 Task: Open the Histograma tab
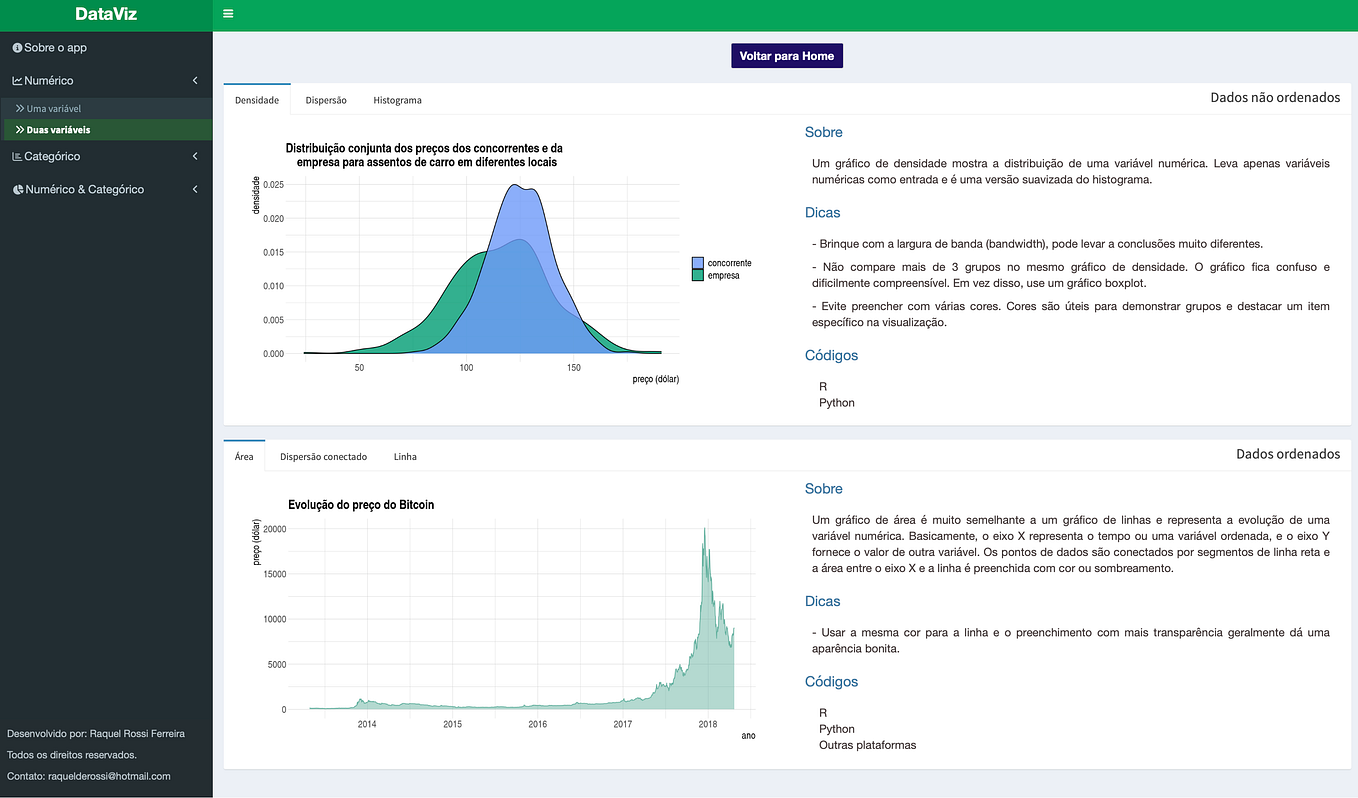(397, 100)
